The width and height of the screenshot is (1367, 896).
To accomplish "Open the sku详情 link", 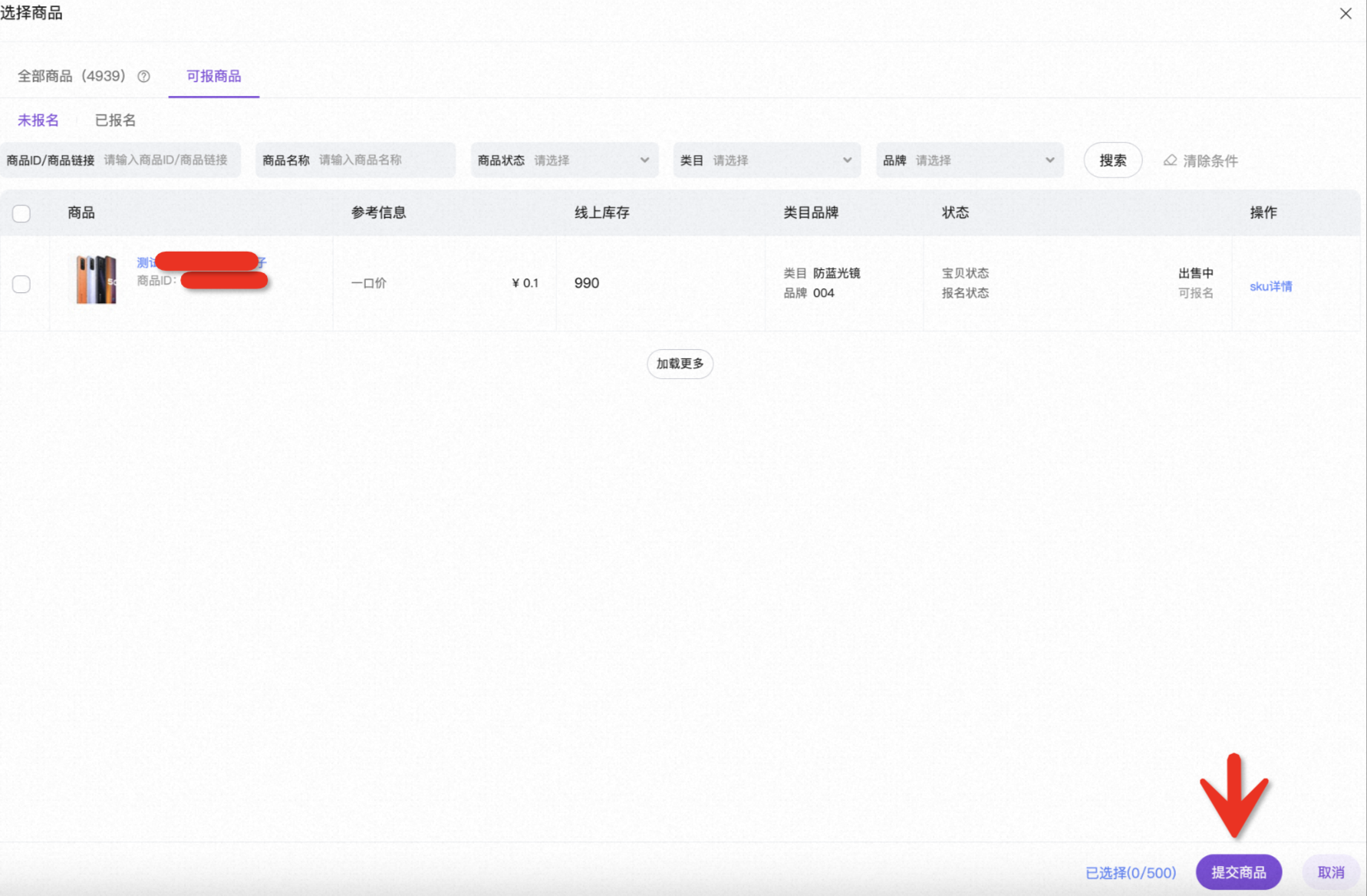I will (1271, 286).
